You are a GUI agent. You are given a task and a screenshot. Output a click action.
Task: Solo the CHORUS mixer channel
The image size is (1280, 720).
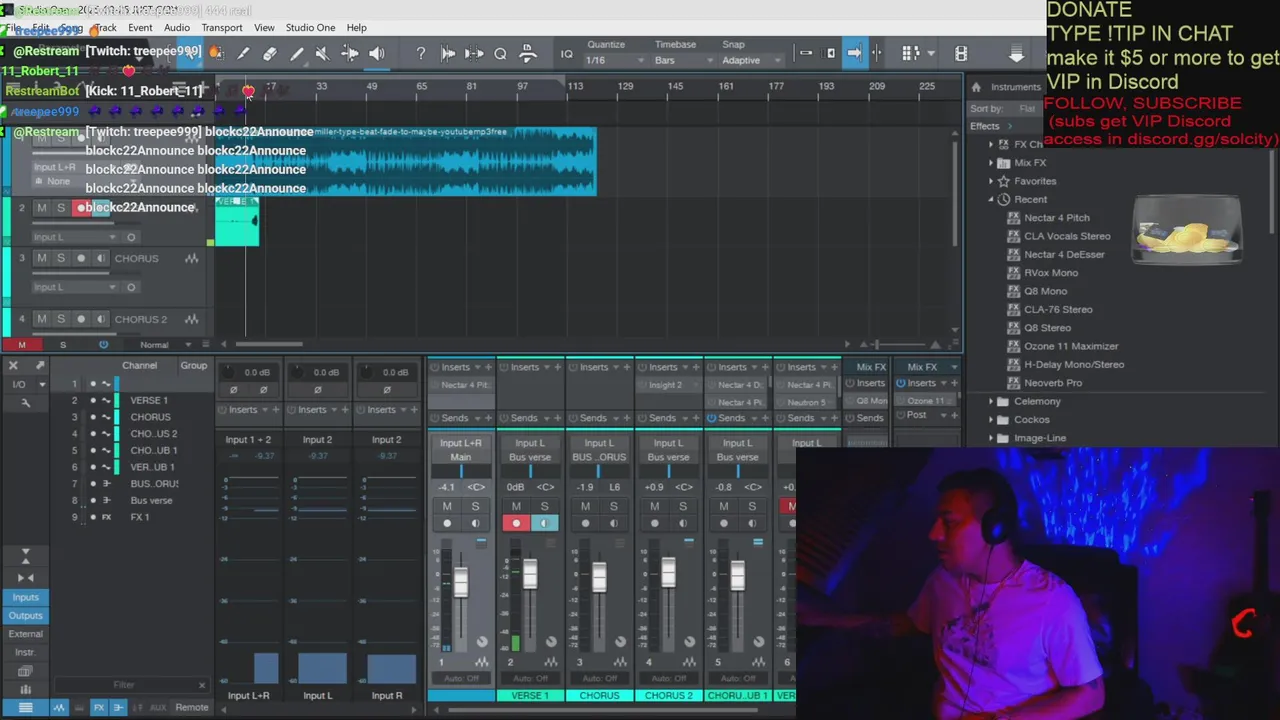pyautogui.click(x=613, y=506)
